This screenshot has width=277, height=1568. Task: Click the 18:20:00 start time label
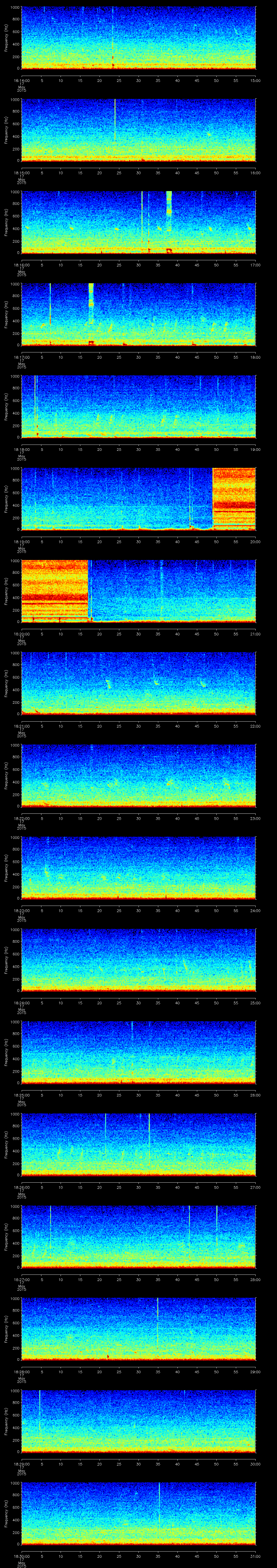21,634
